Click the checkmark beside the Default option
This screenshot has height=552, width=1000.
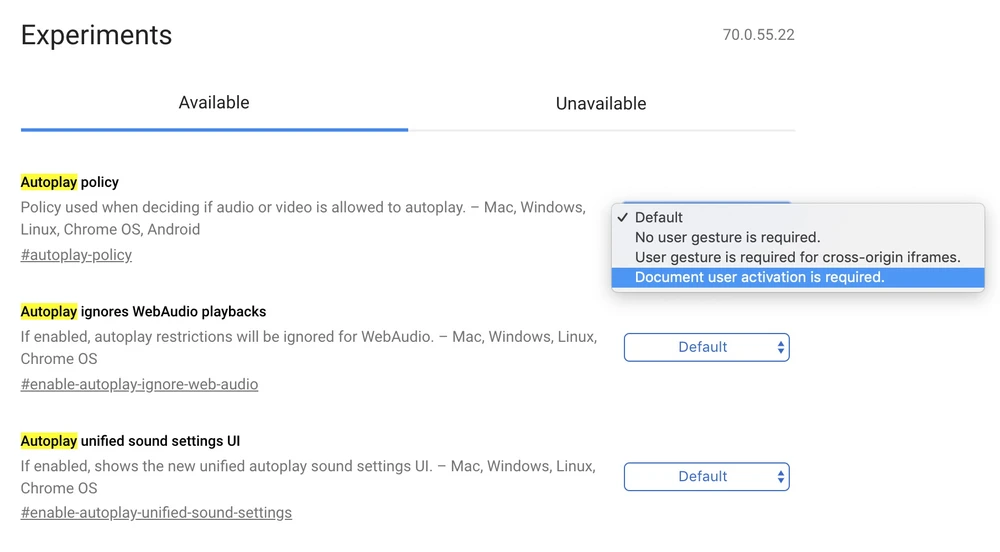(x=623, y=217)
